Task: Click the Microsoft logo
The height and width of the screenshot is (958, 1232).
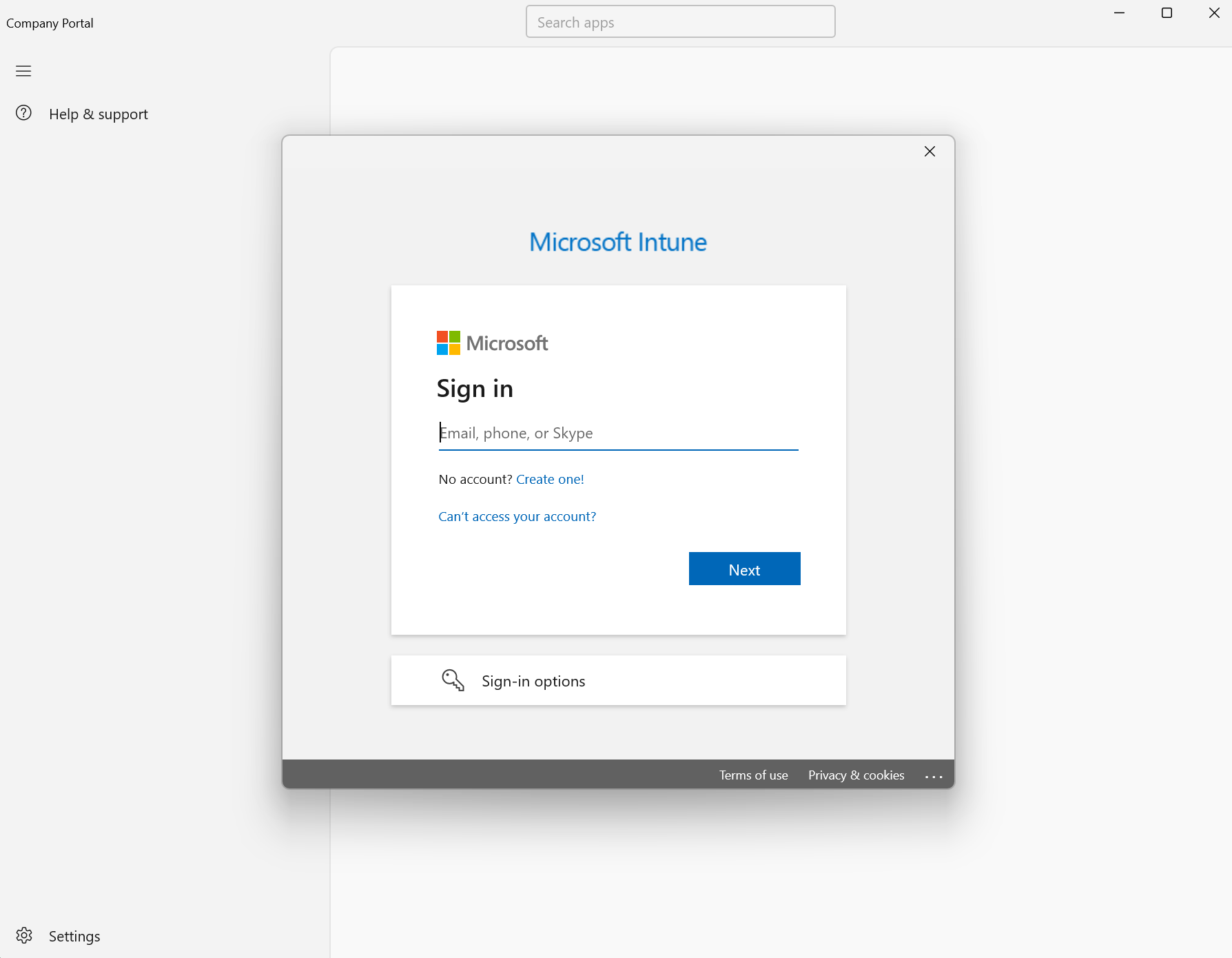Action: [x=492, y=343]
